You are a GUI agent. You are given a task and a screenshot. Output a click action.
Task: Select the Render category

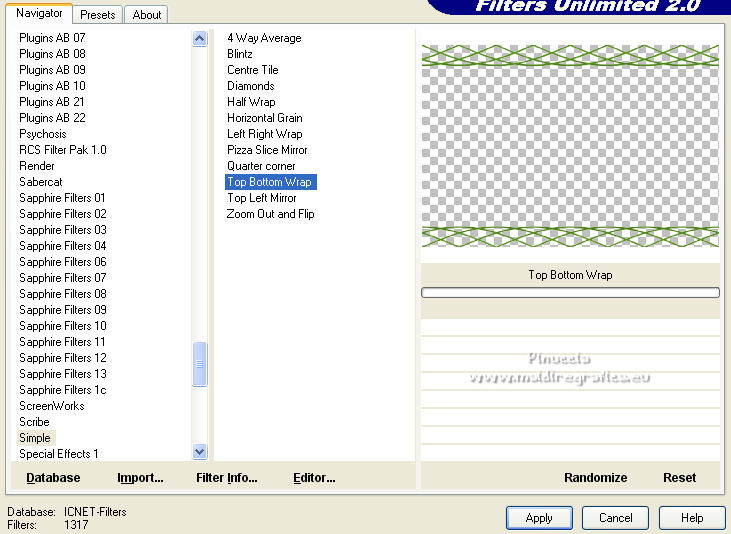pyautogui.click(x=37, y=166)
